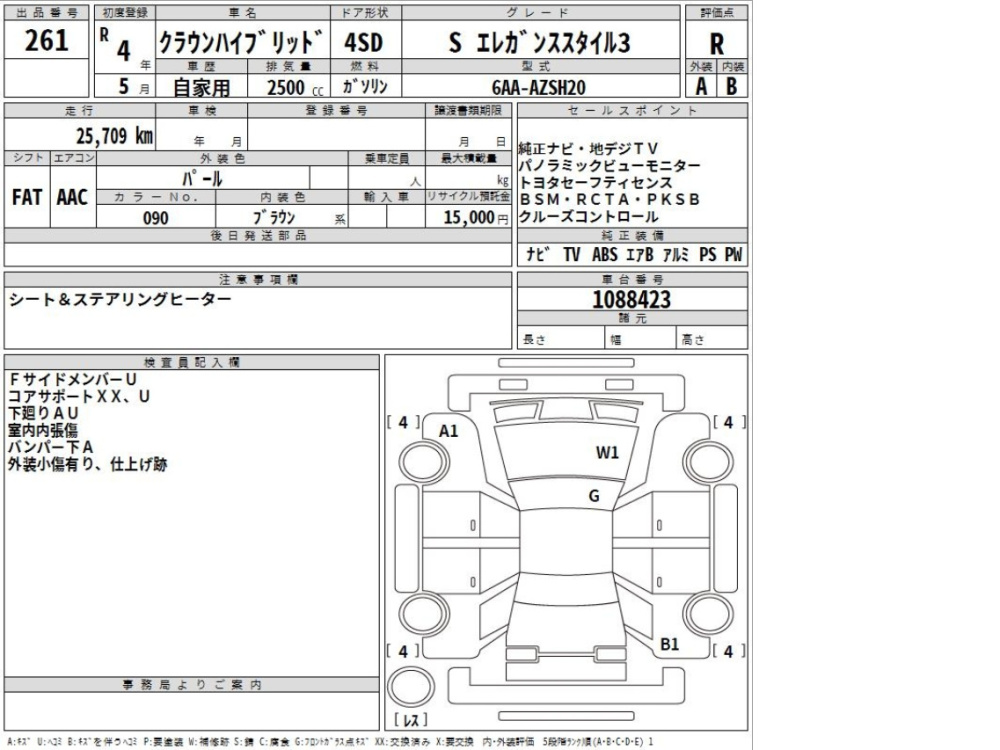Click air conditioner type AAC
This screenshot has height=750, width=1000.
(72, 197)
